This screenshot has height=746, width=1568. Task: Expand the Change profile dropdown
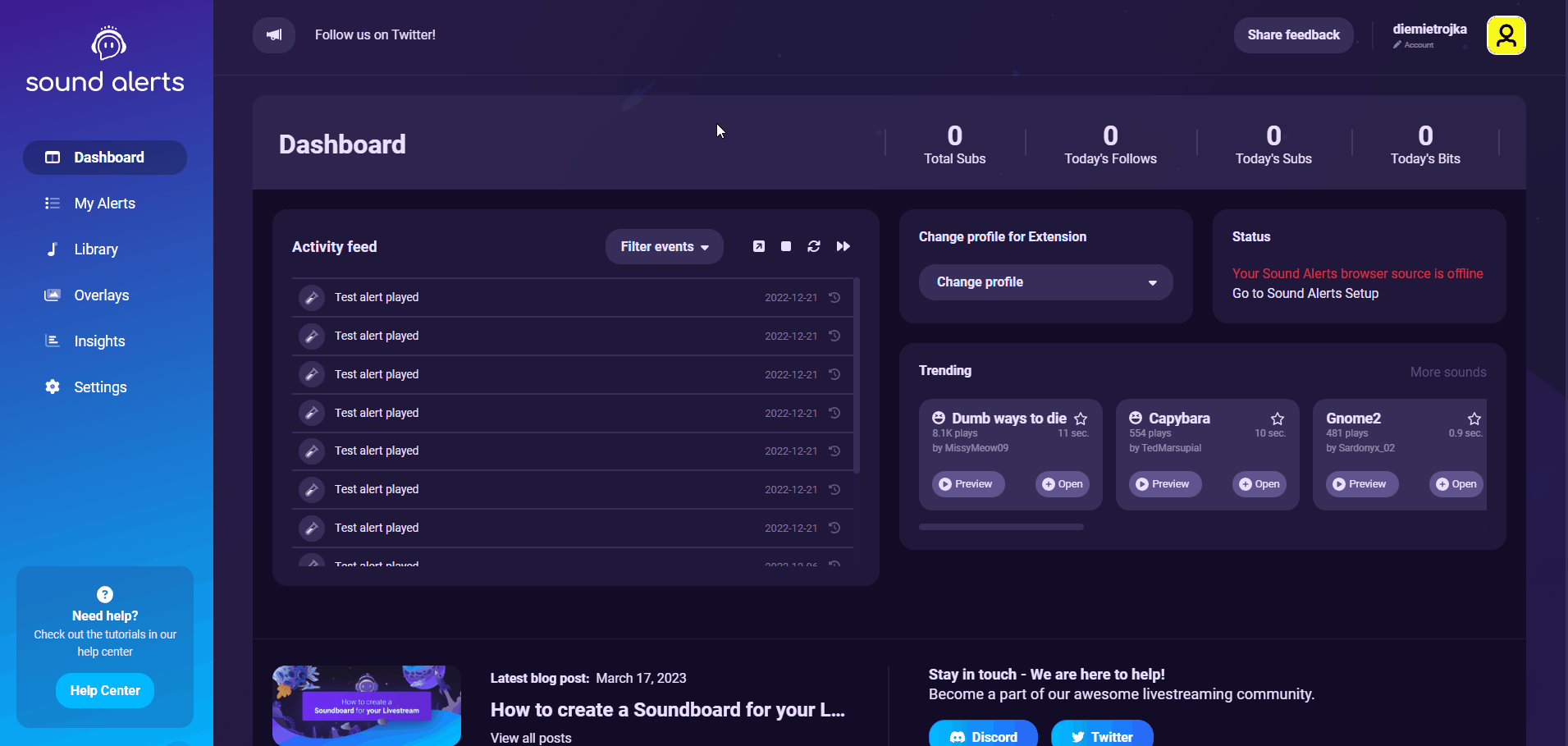(x=1045, y=281)
